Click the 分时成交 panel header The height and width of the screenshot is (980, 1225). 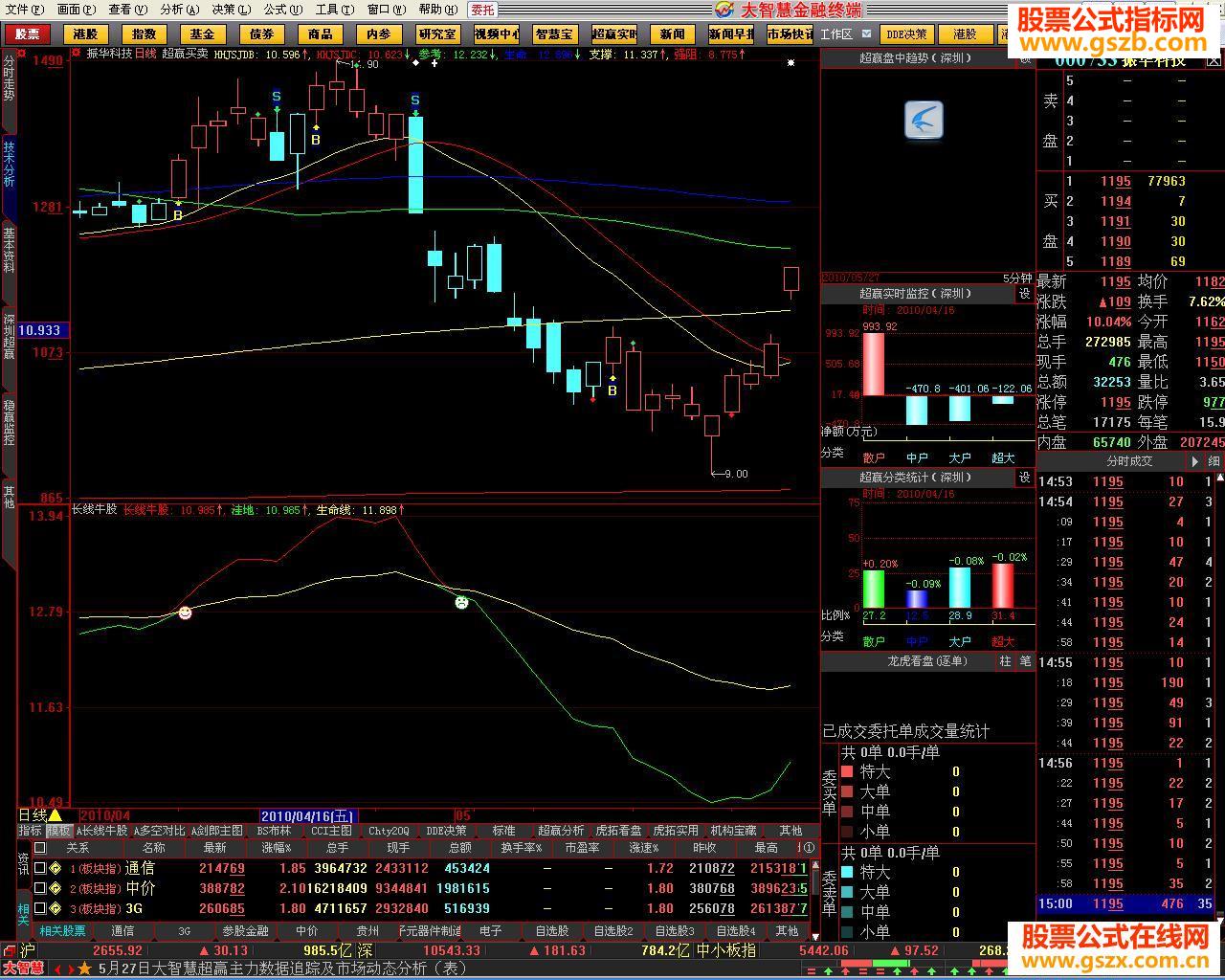coord(1129,461)
